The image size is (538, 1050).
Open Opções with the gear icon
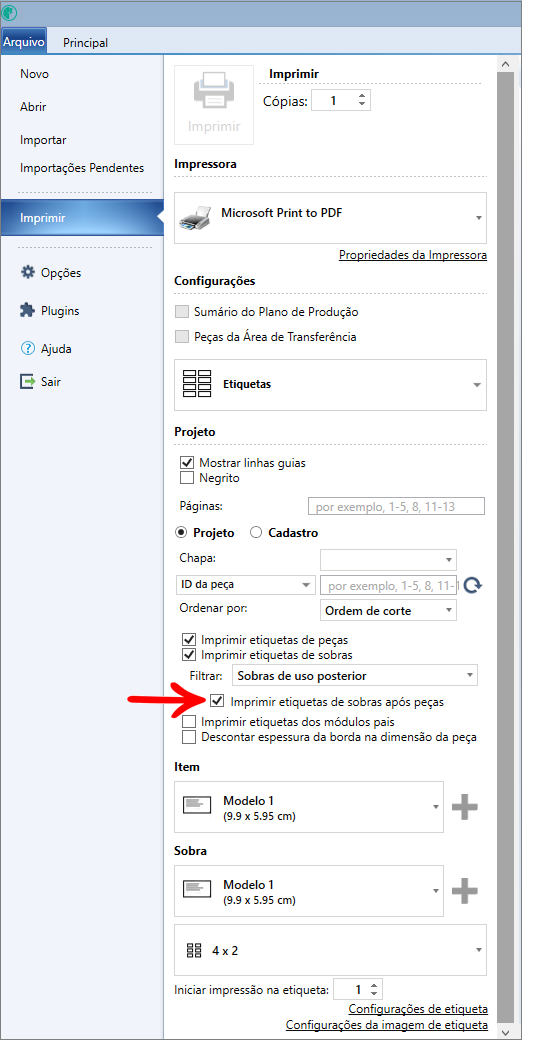[27, 273]
